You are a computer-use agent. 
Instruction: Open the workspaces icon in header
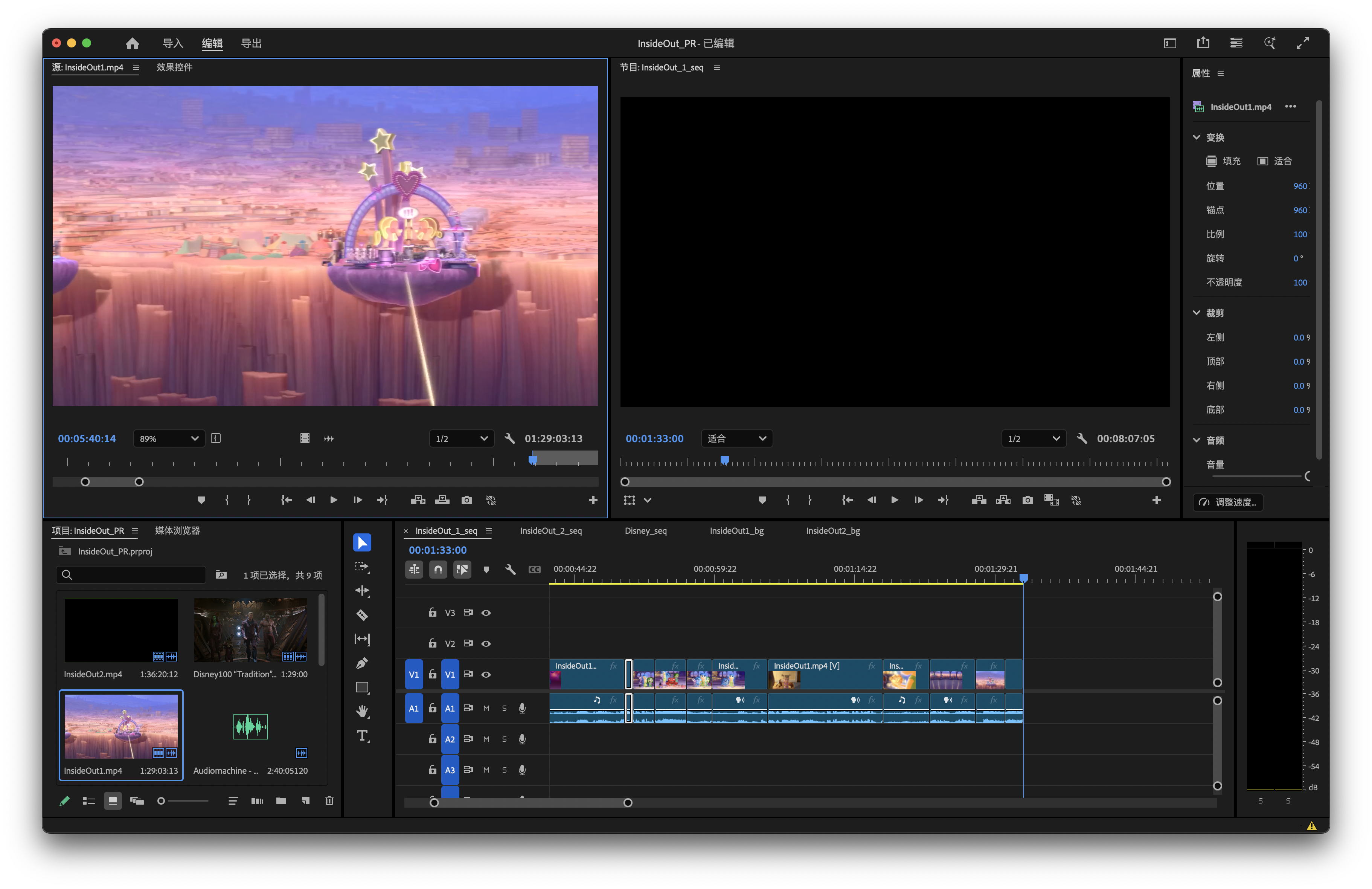[1170, 43]
